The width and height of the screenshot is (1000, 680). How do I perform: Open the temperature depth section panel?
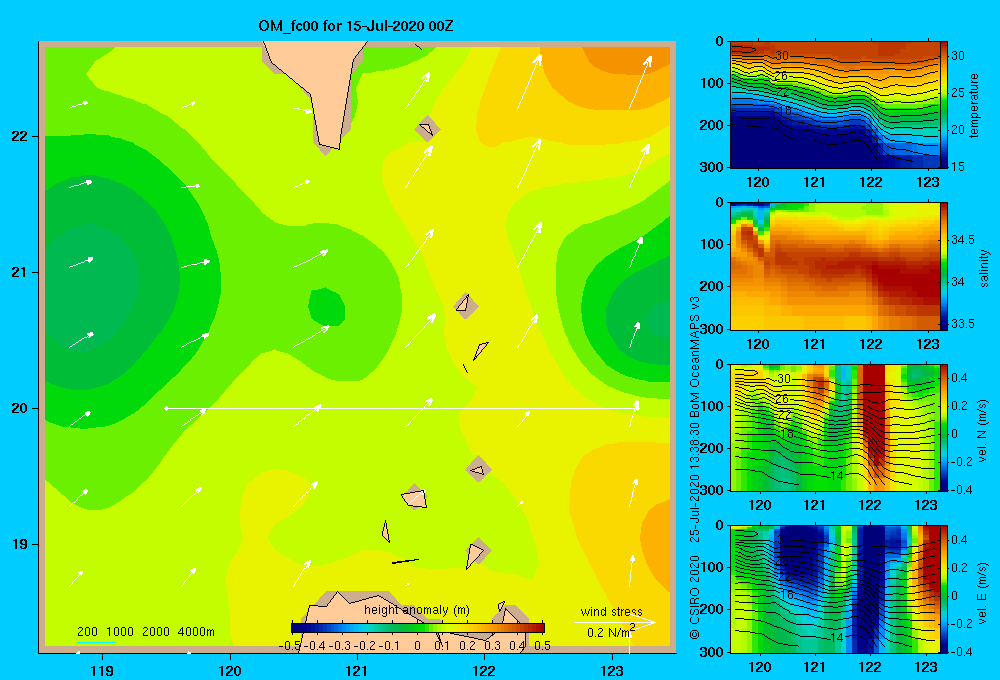coord(835,105)
